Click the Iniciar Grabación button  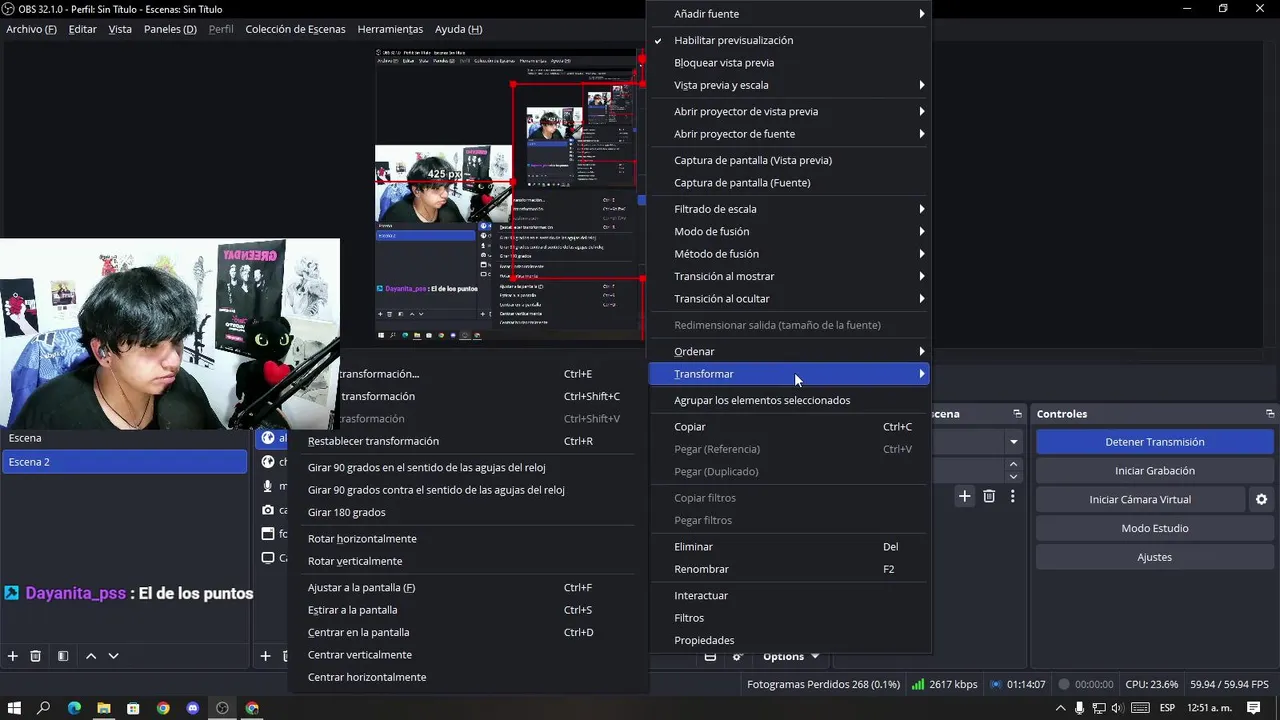coord(1155,471)
